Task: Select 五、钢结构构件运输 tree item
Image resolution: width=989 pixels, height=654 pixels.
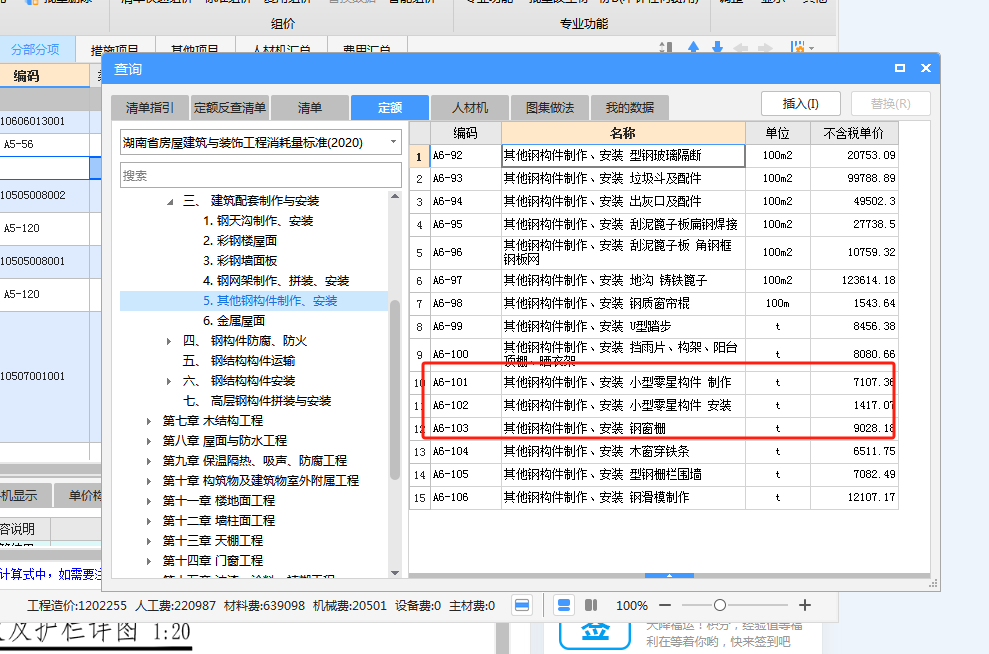Action: coord(239,361)
